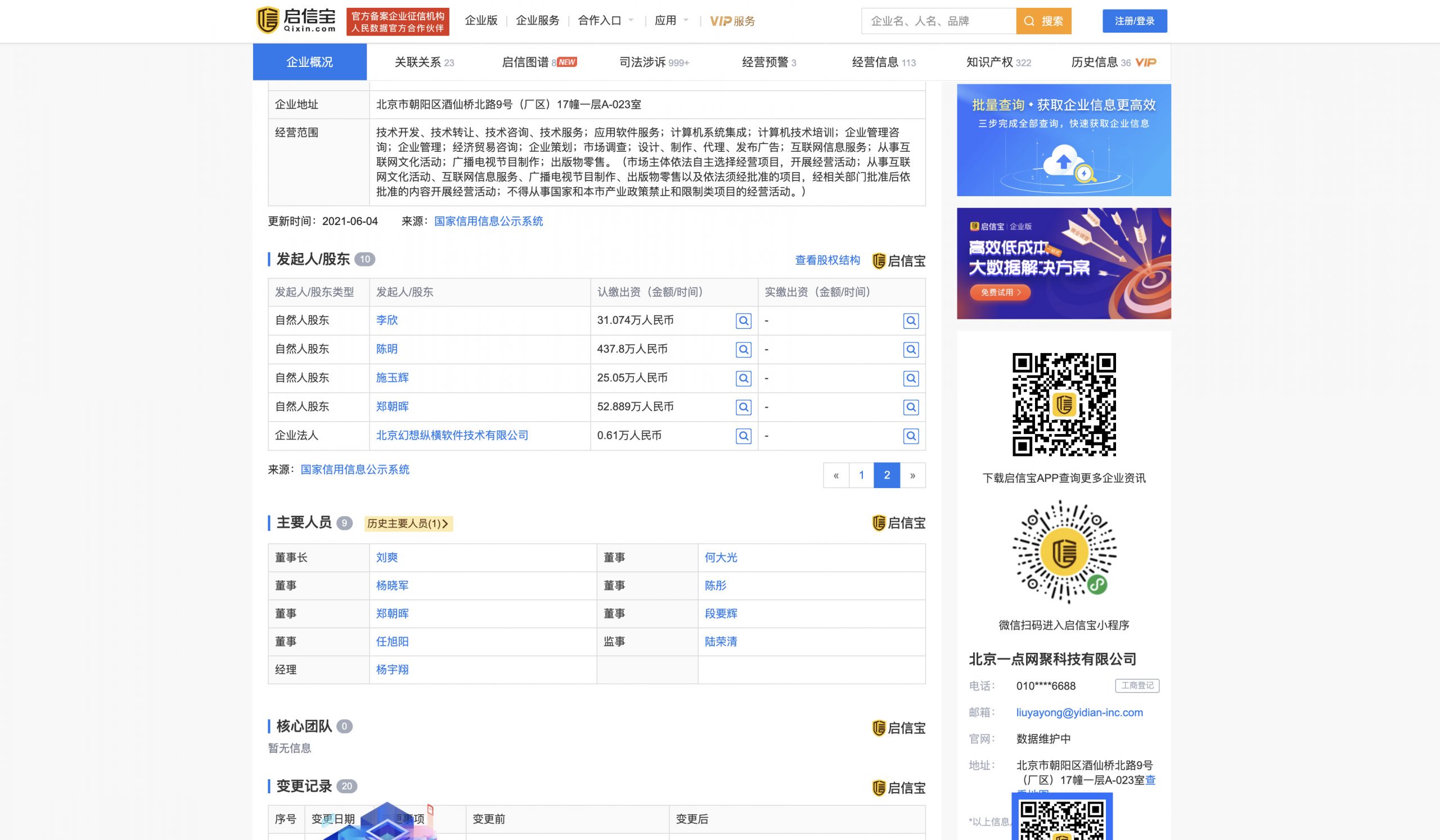Click next page arrow in shareholder pagination

coord(912,475)
